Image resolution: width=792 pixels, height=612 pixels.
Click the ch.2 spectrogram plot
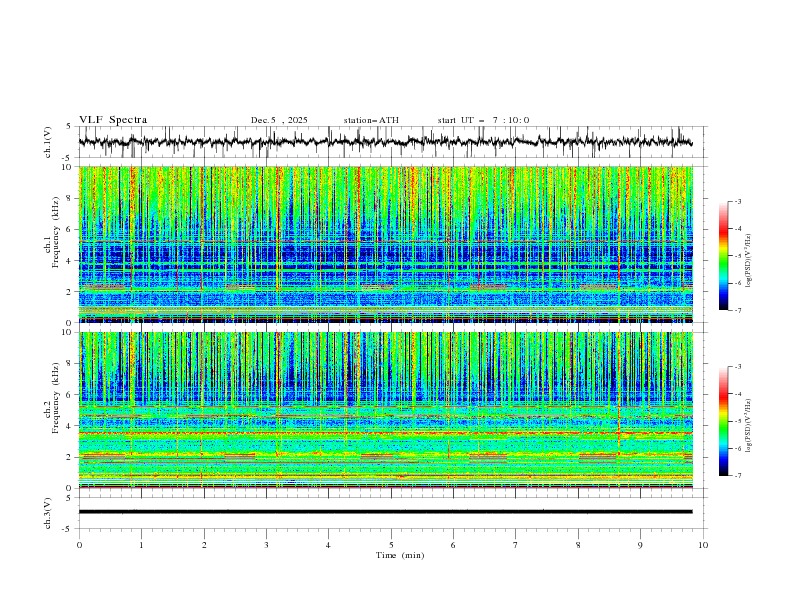(390, 409)
